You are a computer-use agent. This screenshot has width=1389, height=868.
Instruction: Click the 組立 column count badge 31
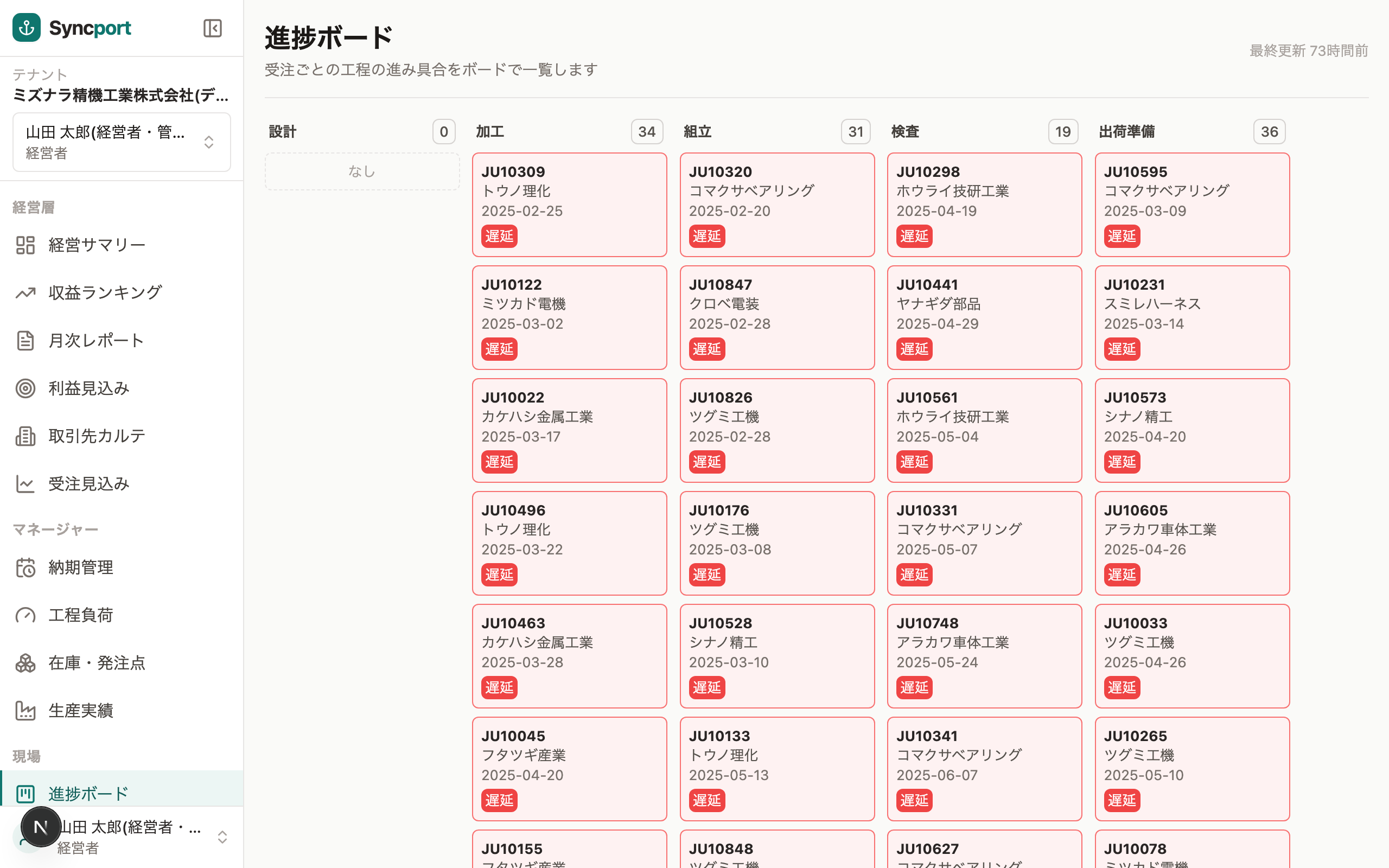click(856, 132)
